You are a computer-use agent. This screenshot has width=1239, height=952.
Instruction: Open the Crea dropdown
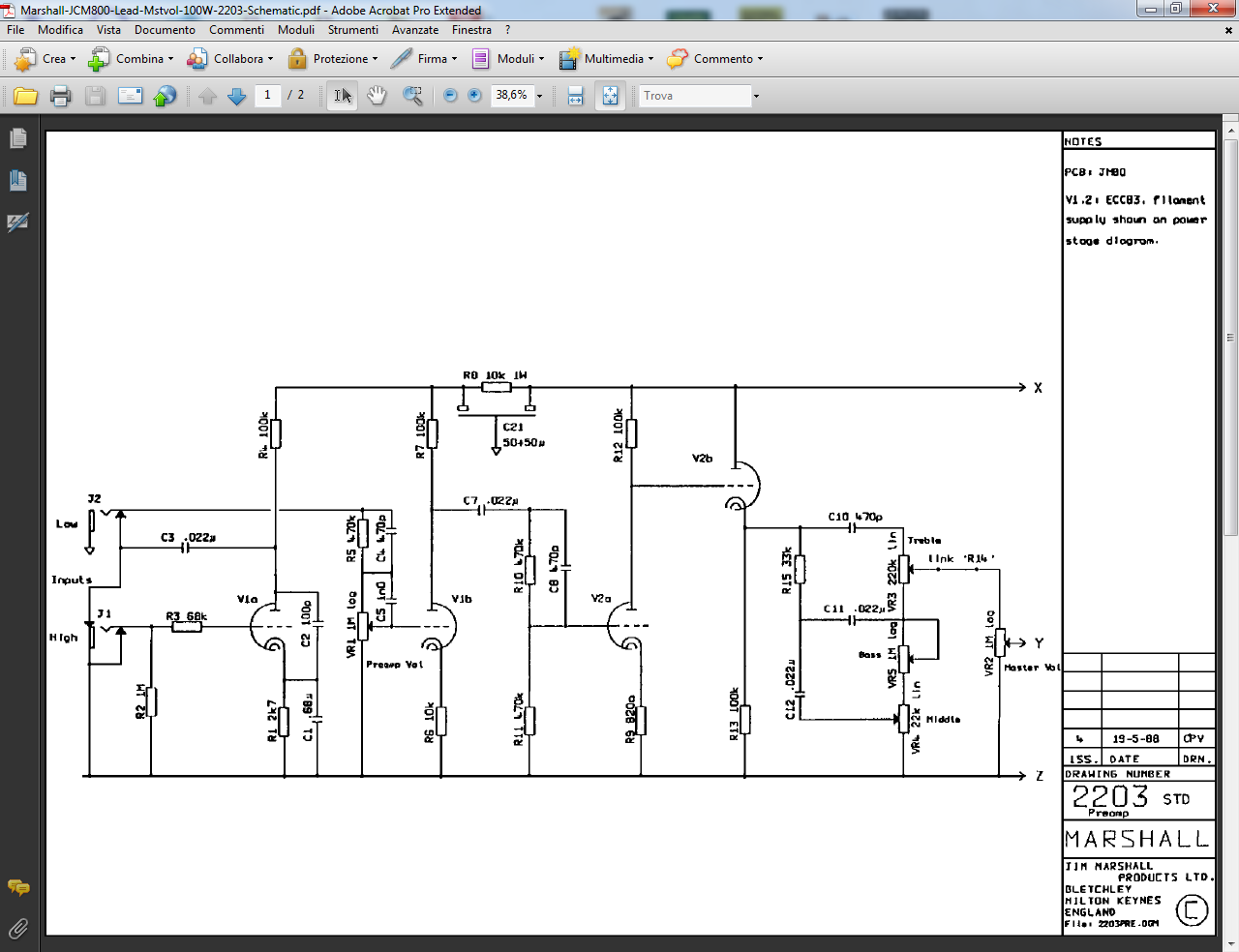46,59
